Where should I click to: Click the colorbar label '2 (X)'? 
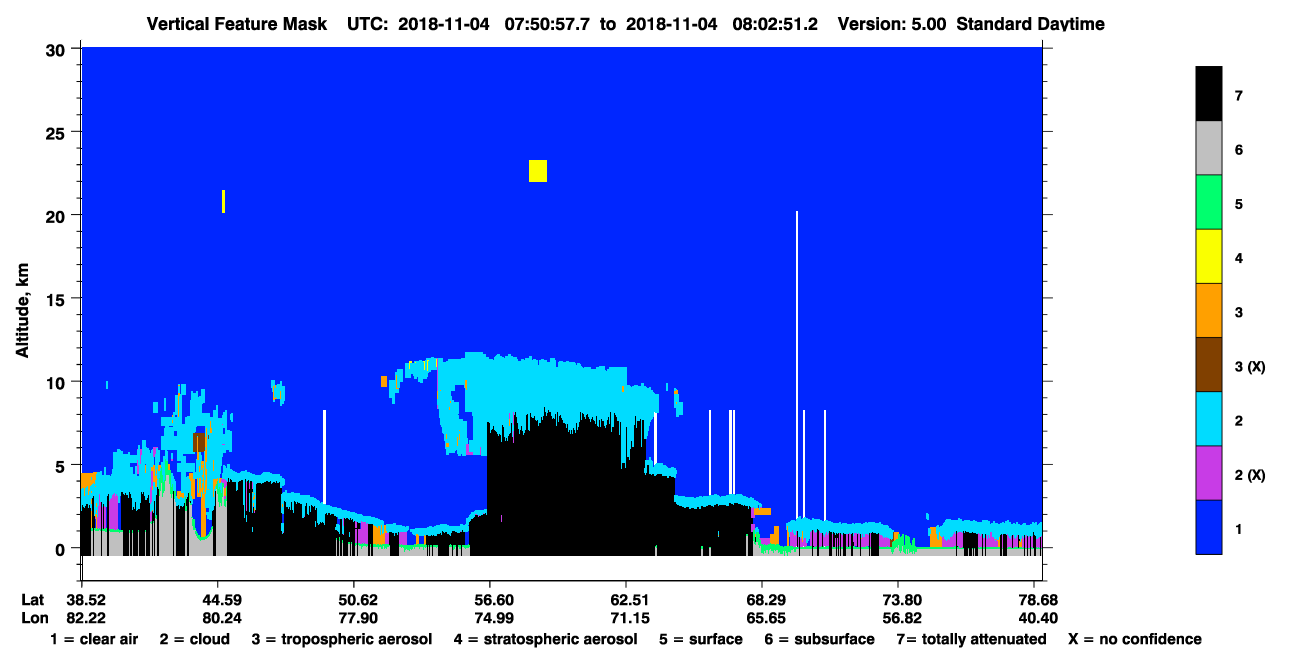[1250, 474]
